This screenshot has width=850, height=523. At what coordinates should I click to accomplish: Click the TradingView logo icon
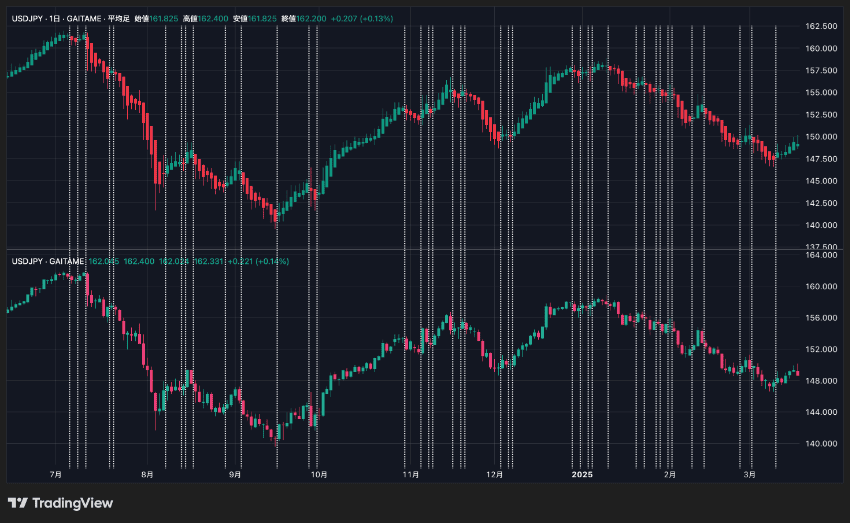tap(18, 503)
